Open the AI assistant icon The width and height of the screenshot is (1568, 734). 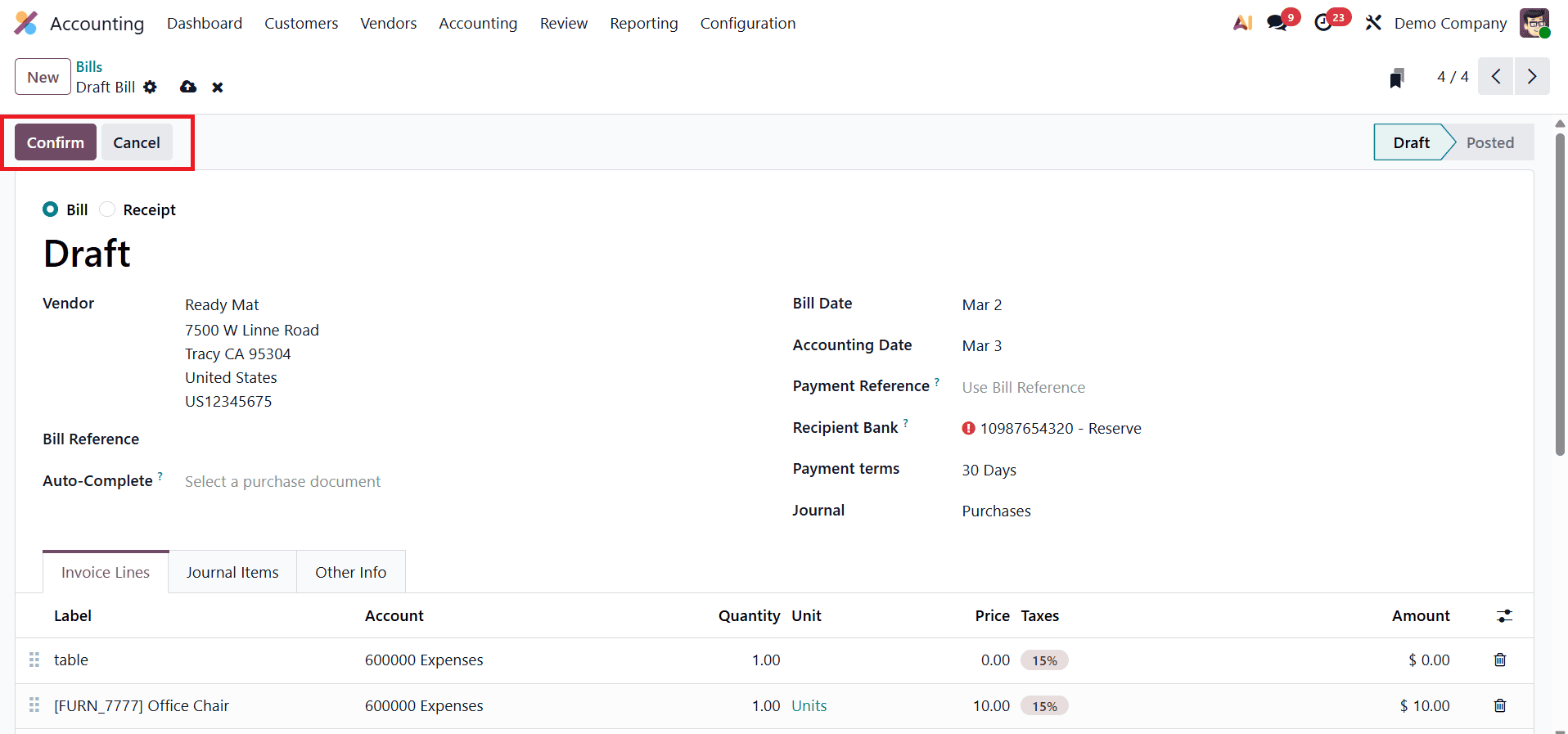(1242, 23)
